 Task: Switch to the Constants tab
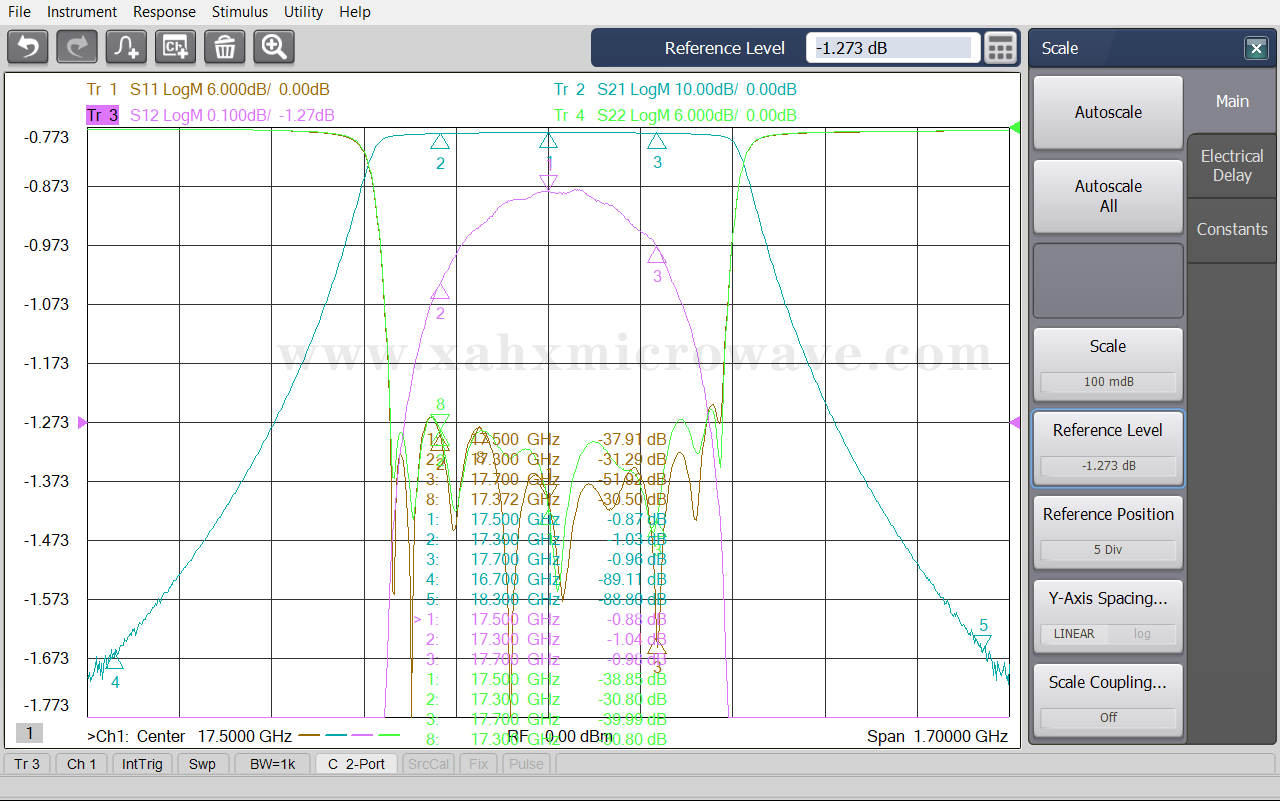1232,229
